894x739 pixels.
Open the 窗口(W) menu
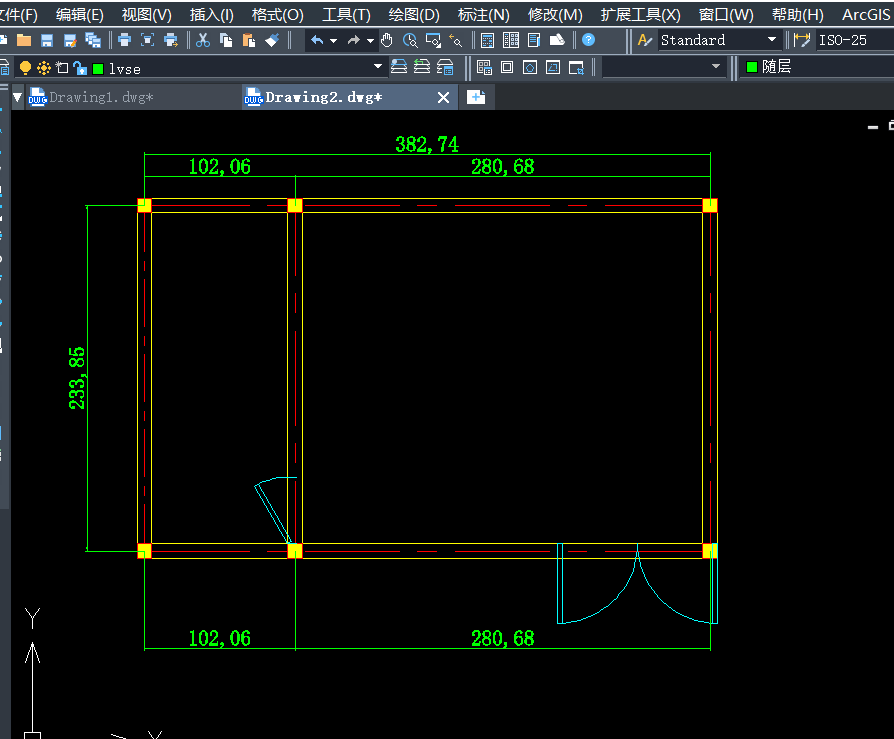point(726,14)
